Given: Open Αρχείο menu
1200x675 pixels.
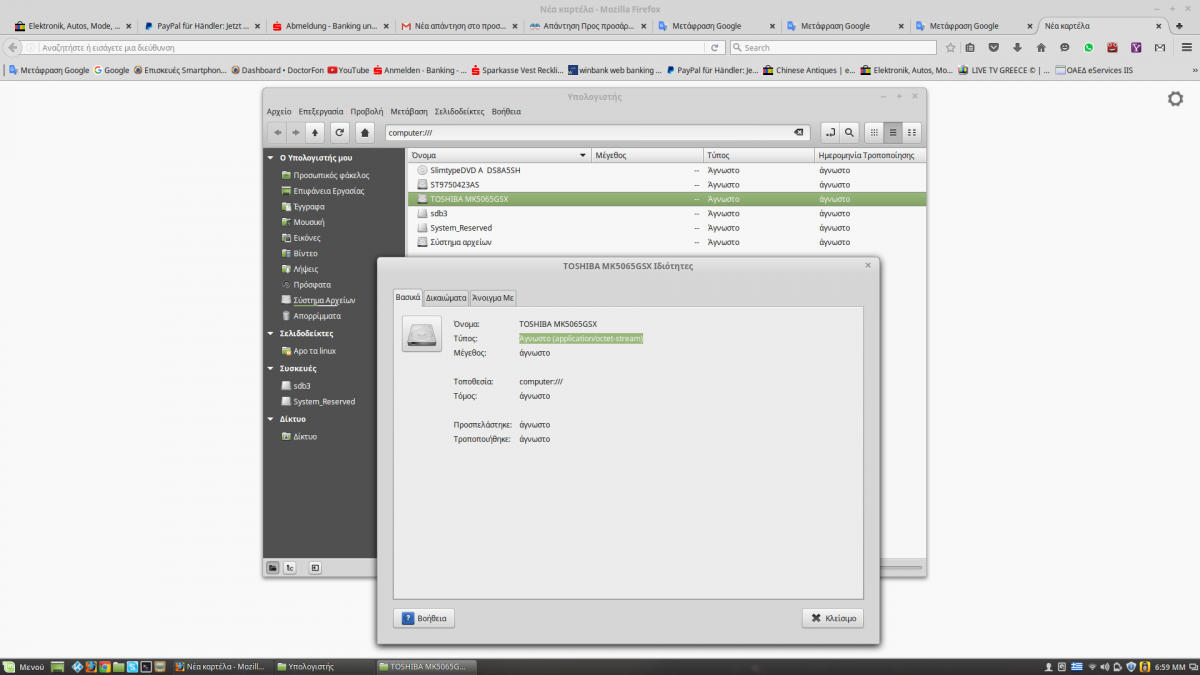Looking at the screenshot, I should [x=279, y=112].
